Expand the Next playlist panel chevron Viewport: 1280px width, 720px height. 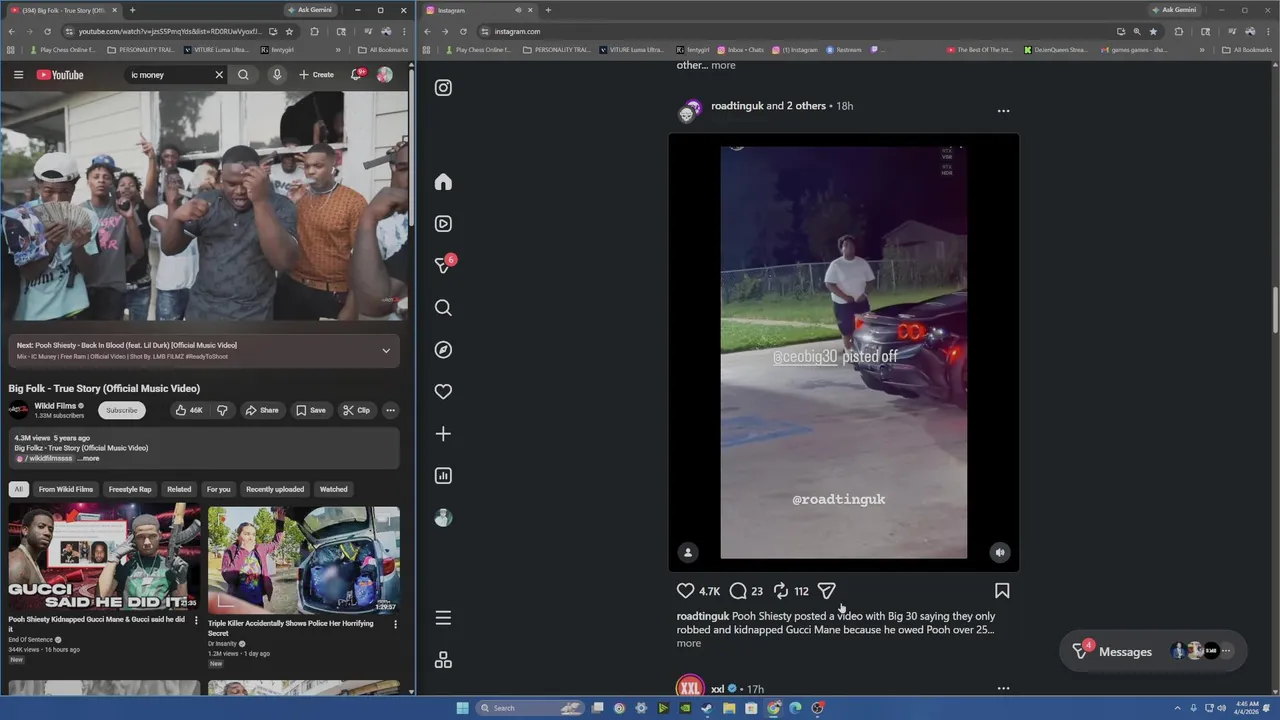(x=386, y=351)
